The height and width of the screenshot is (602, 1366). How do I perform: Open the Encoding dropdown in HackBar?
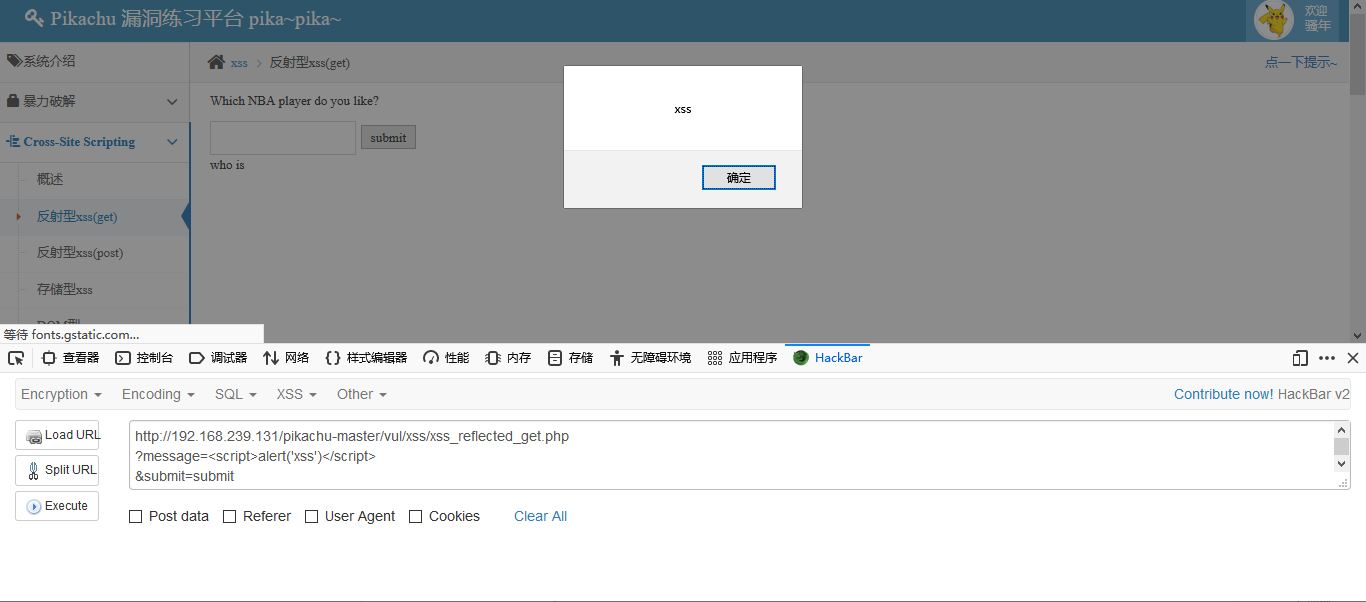pyautogui.click(x=158, y=394)
